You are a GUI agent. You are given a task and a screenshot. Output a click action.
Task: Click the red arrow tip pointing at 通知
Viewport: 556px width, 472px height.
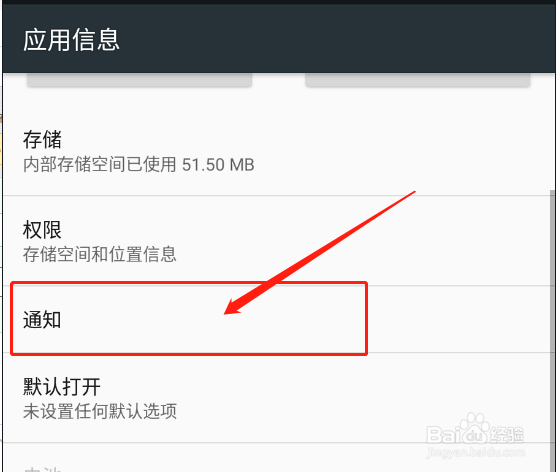click(229, 310)
